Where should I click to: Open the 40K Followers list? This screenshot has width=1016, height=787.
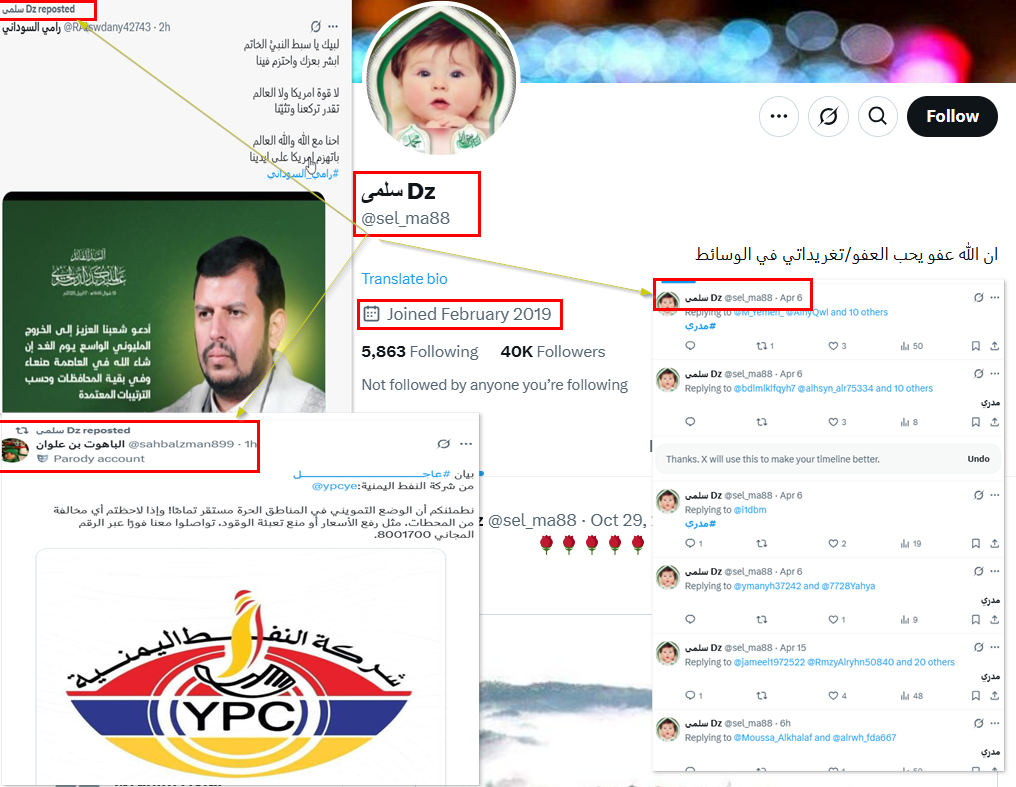coord(553,352)
